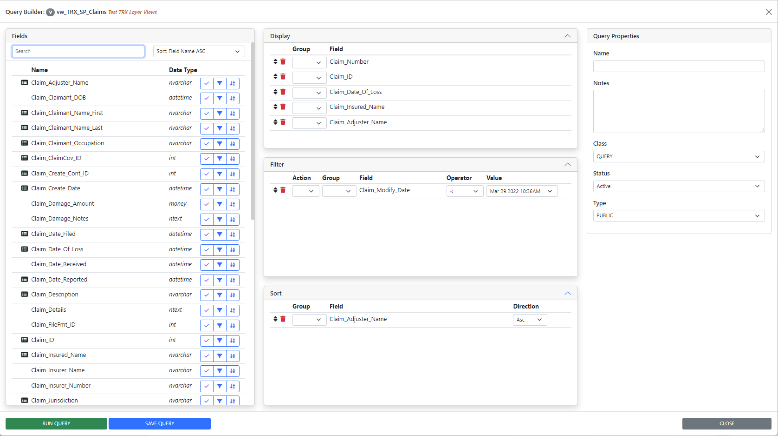Click the trash icon for Claim_Insured_Name display row
This screenshot has height=436, width=778.
(283, 107)
